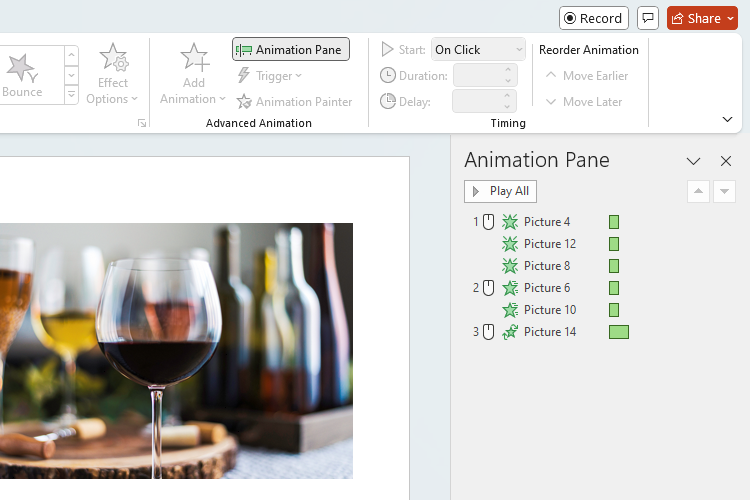
Task: Click Move Later in Reorder Animation
Action: pyautogui.click(x=584, y=101)
